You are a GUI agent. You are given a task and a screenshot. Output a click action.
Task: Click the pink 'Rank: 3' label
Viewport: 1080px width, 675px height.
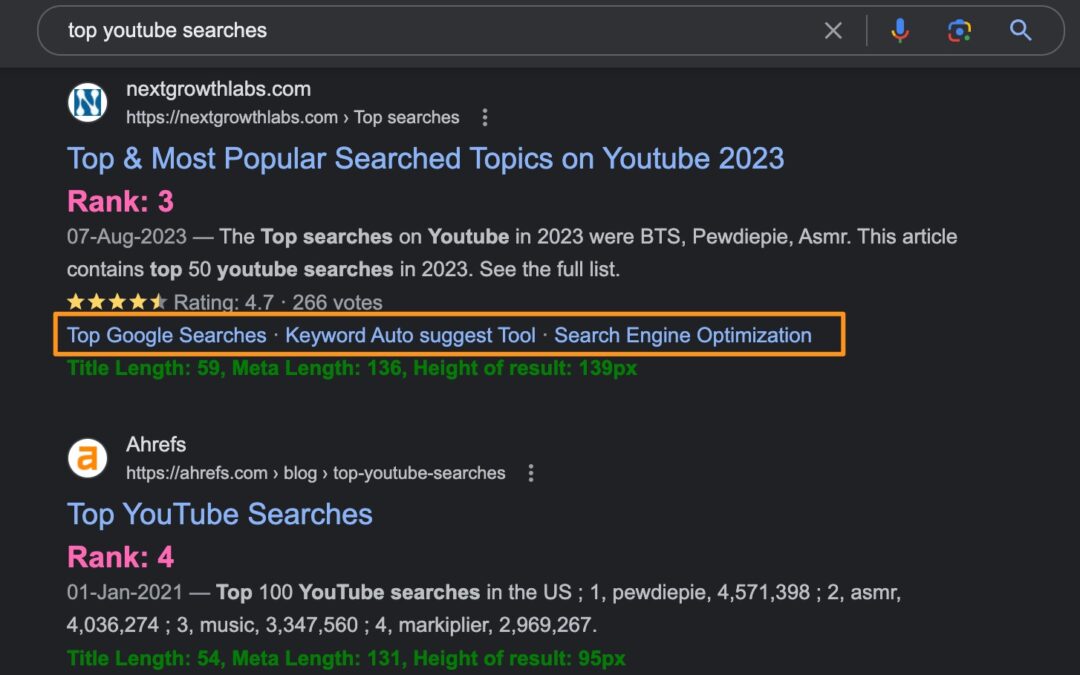120,202
